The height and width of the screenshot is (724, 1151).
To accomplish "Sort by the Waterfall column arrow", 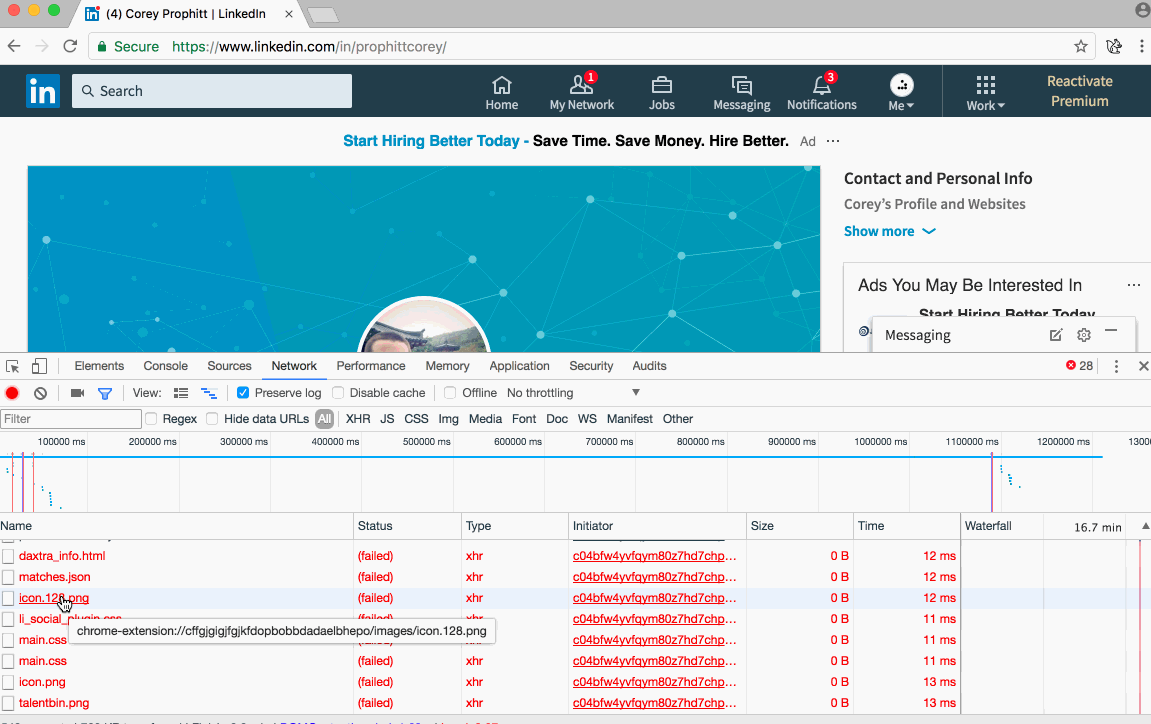I will 1144,526.
